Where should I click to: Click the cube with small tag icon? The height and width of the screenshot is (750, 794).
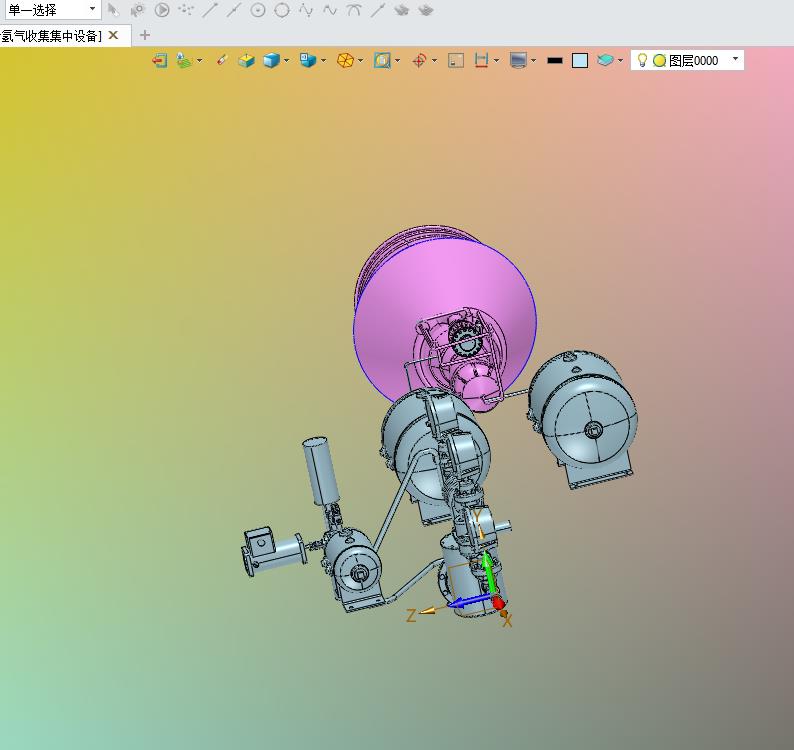[x=308, y=61]
